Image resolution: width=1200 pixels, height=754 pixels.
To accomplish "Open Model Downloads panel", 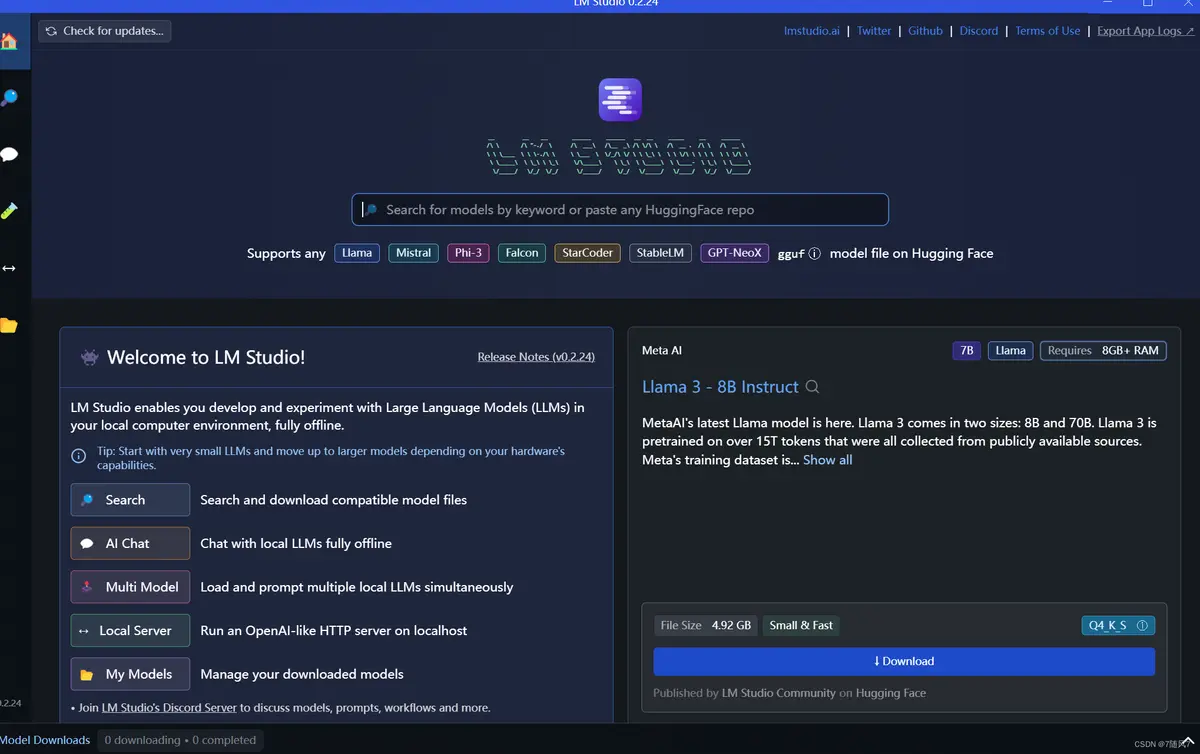I will tap(45, 740).
